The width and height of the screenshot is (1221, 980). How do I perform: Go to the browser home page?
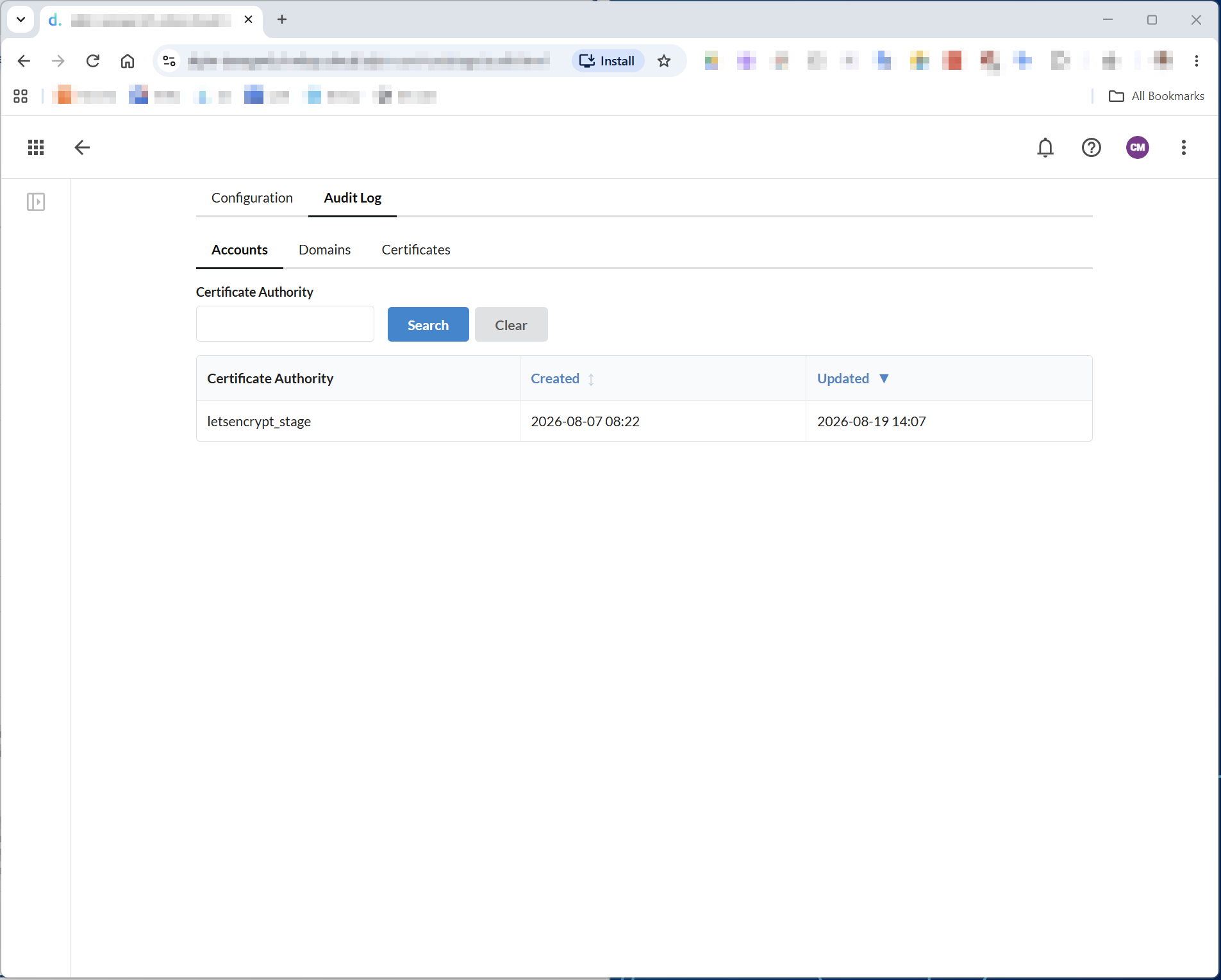tap(128, 61)
